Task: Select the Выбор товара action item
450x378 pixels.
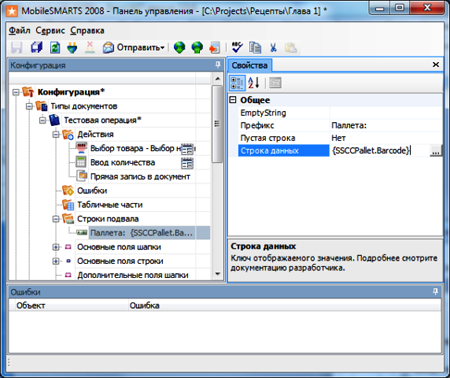Action: click(x=136, y=148)
